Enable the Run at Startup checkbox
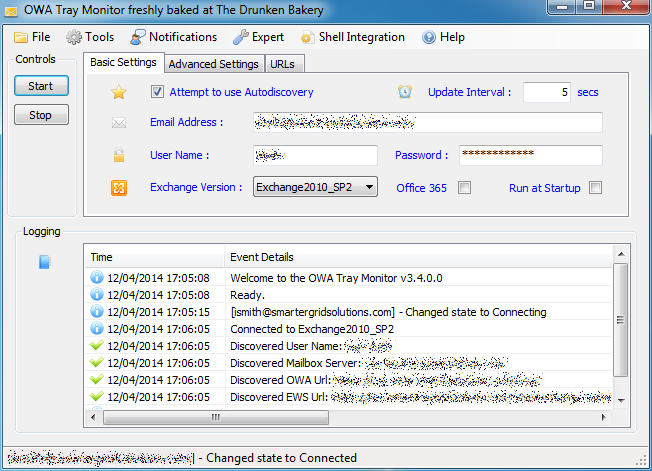652x471 pixels. tap(595, 187)
